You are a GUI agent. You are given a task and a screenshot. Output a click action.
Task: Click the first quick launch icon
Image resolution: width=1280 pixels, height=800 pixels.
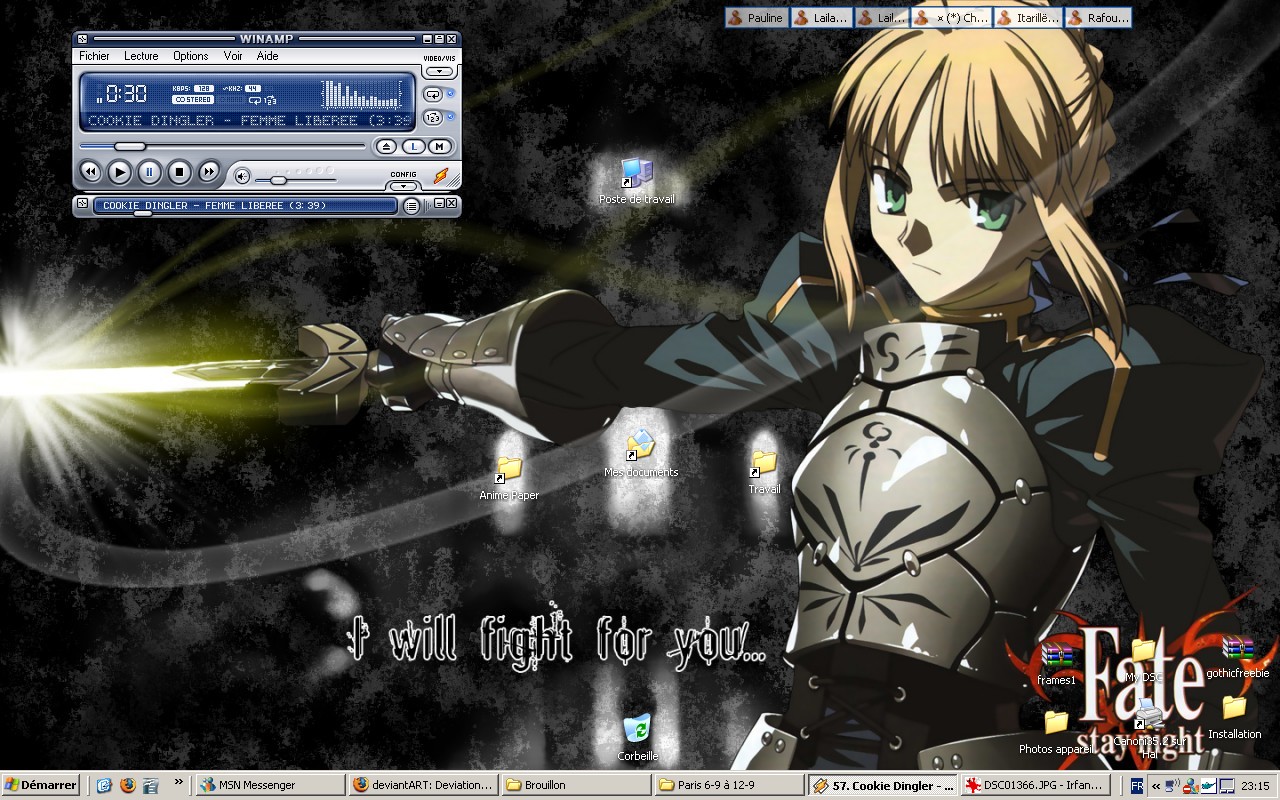[104, 785]
